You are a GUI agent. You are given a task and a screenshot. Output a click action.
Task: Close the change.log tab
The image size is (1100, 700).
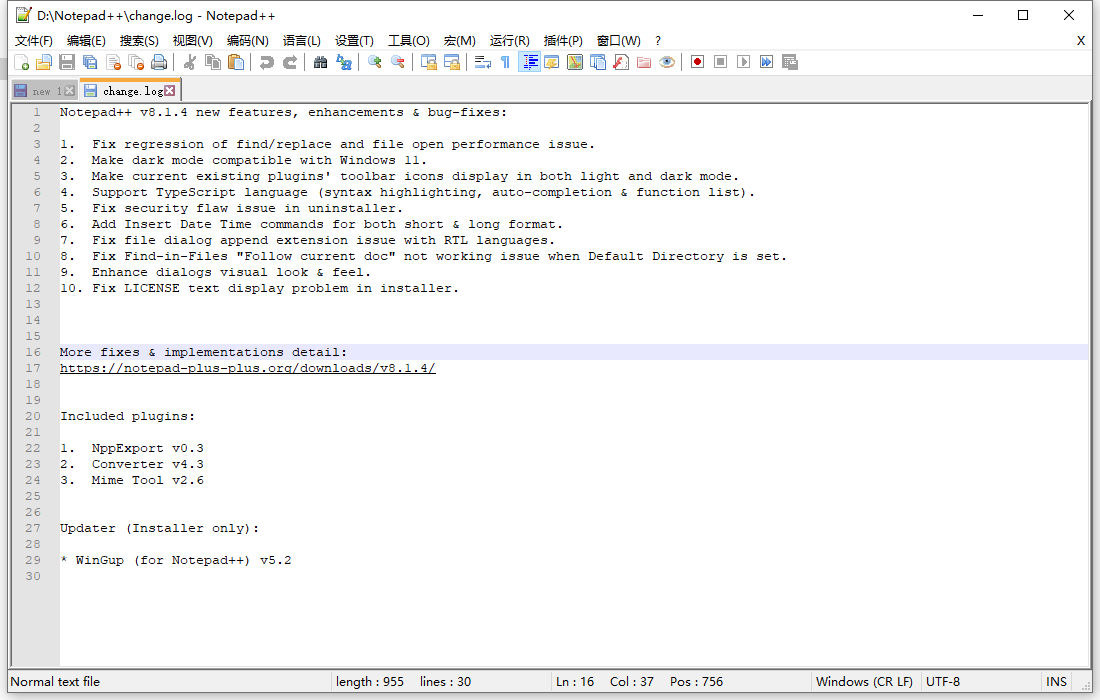tap(170, 91)
